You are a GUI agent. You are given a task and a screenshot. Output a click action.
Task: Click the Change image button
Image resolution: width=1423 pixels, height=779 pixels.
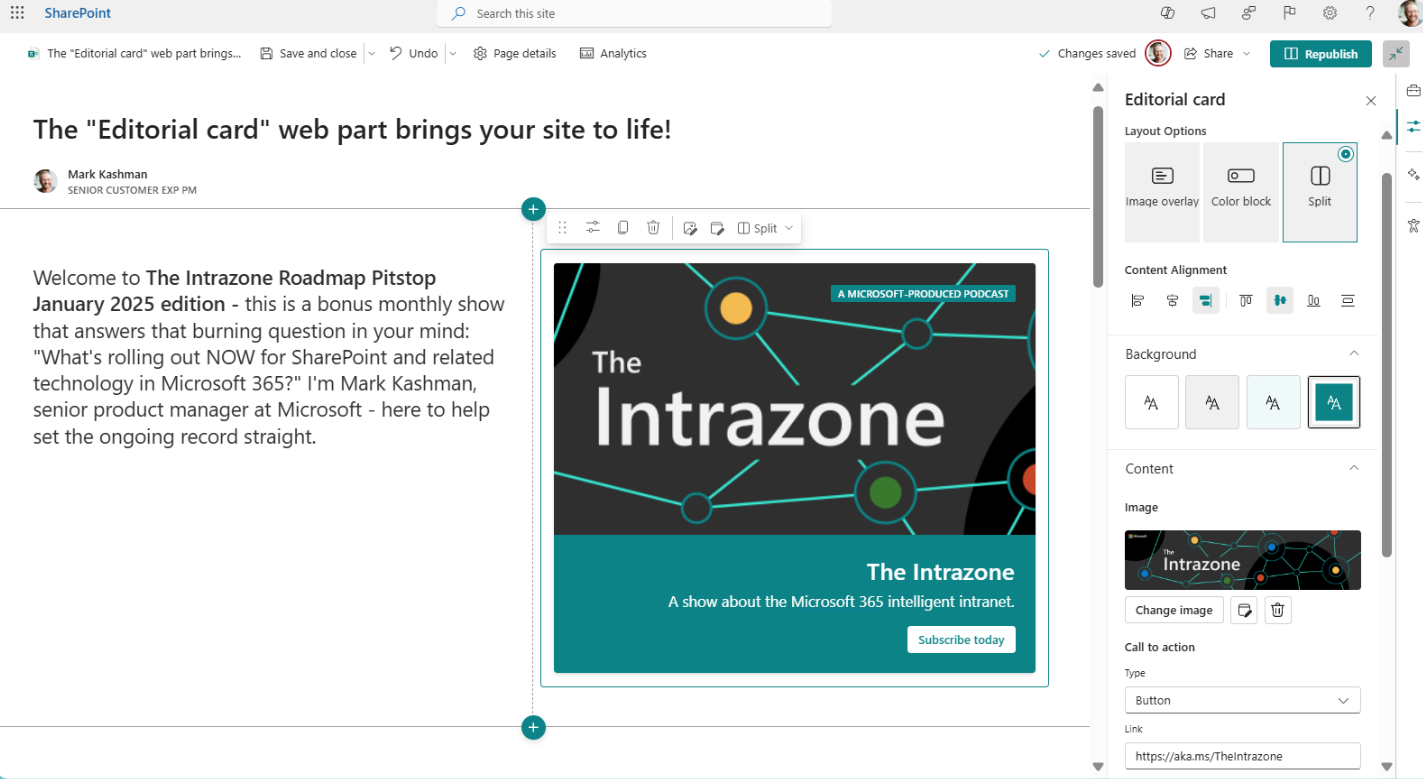pos(1174,610)
